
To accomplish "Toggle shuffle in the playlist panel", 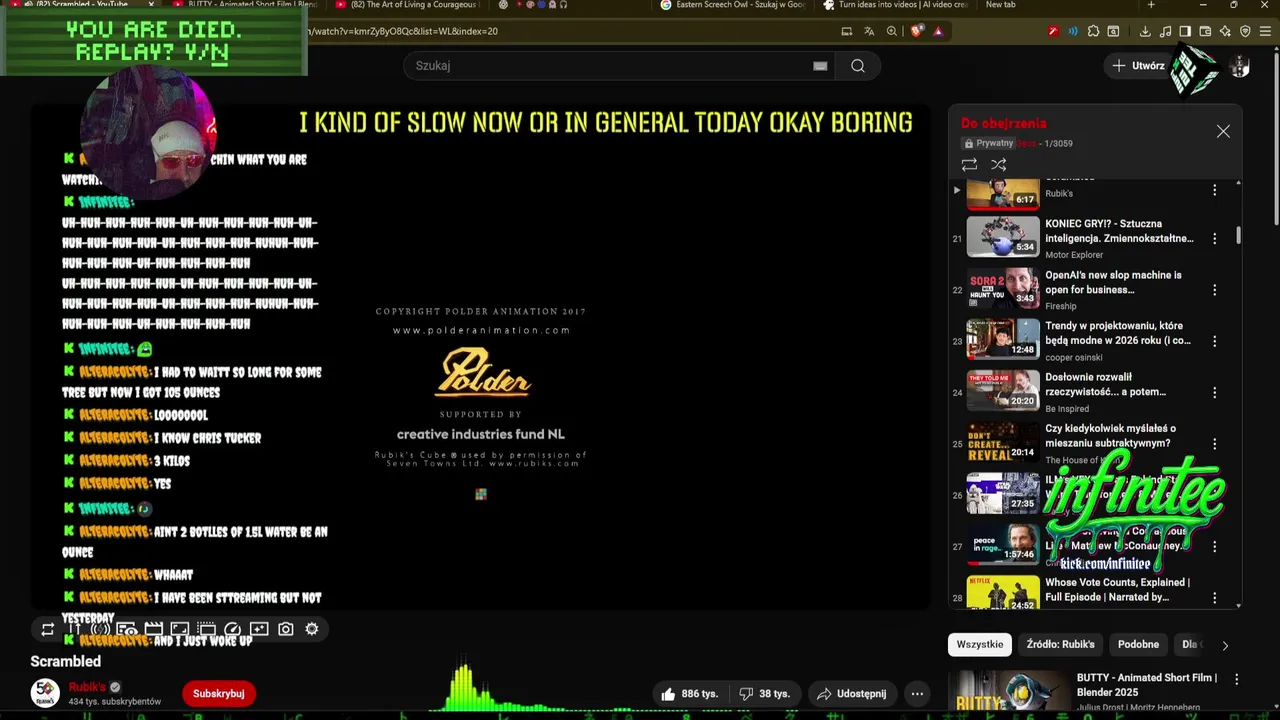I will [x=998, y=164].
